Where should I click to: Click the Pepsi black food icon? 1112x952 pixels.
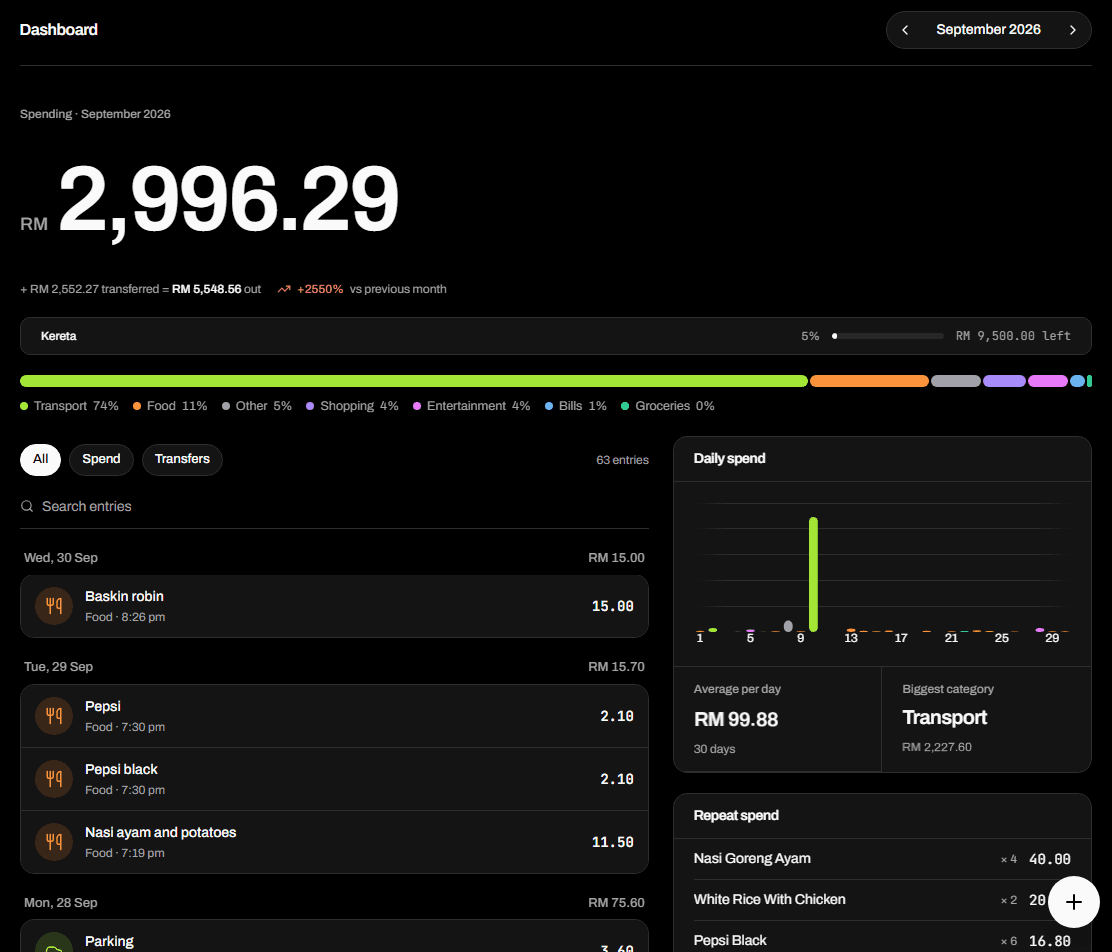click(54, 779)
